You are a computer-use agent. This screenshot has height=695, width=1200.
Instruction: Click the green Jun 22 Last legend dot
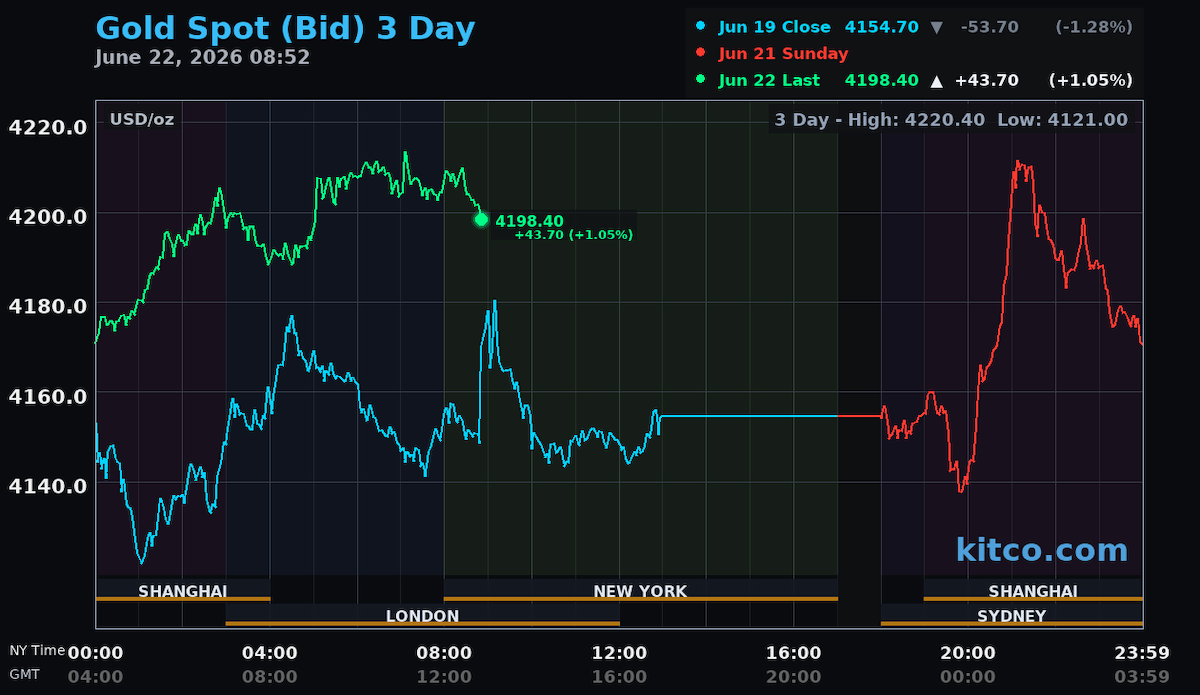(700, 80)
